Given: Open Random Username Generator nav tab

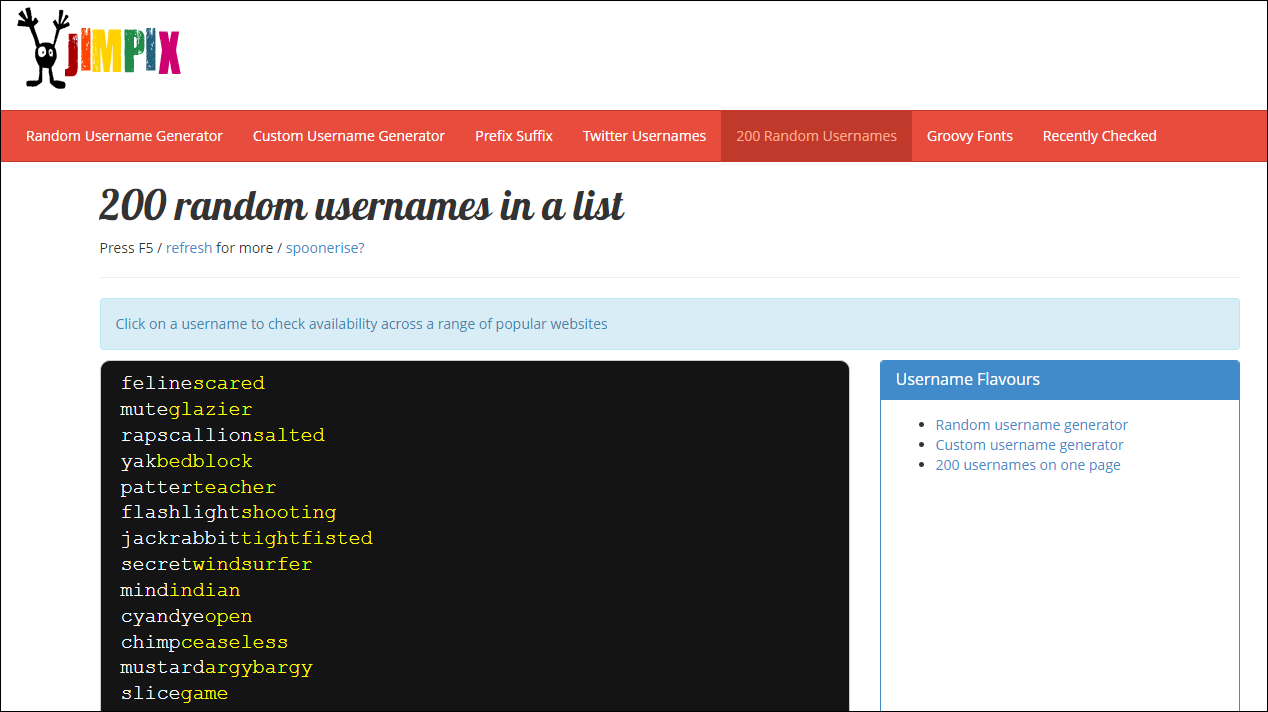Looking at the screenshot, I should coord(124,136).
